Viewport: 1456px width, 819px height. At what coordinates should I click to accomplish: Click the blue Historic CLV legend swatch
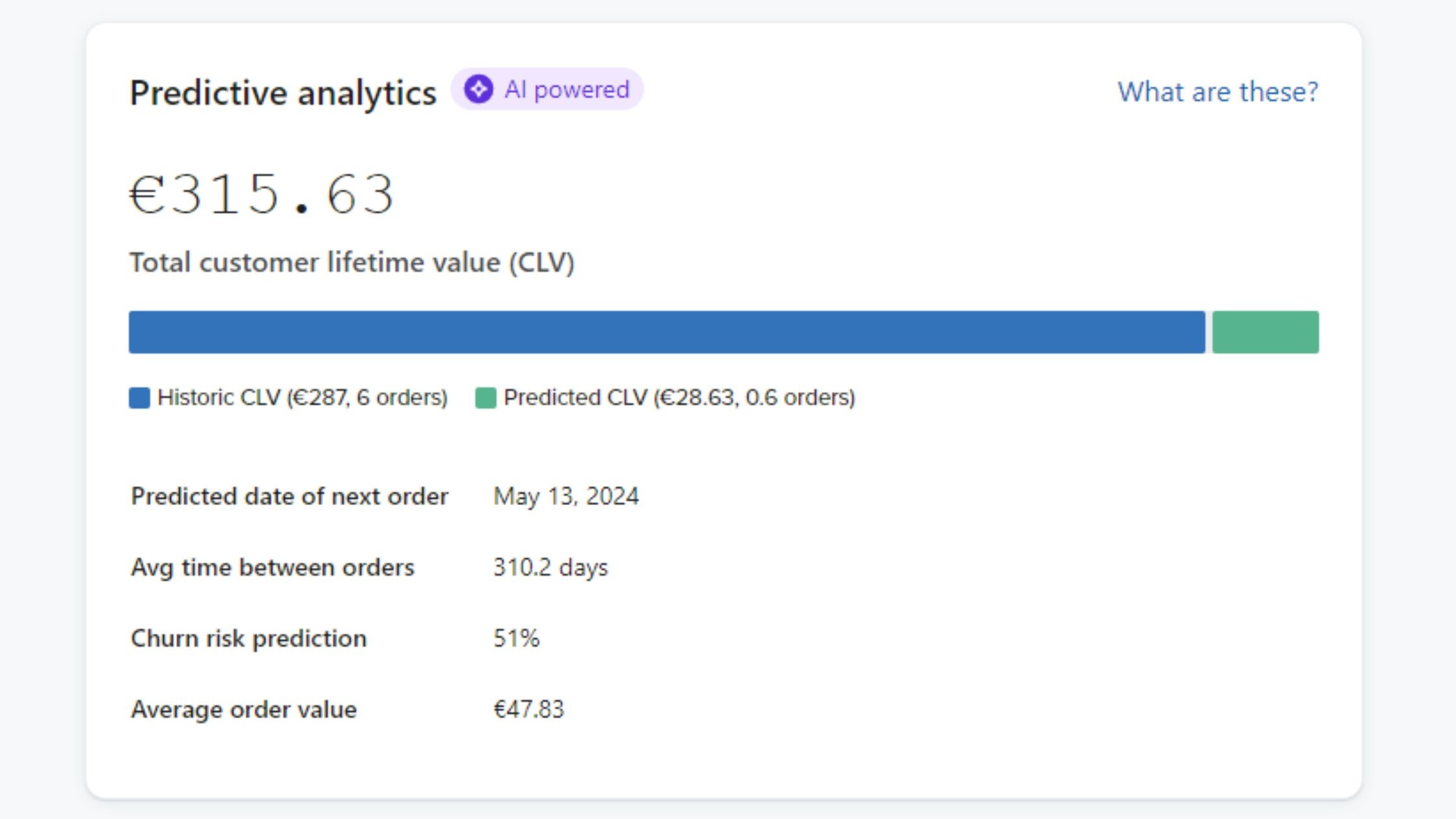point(139,398)
